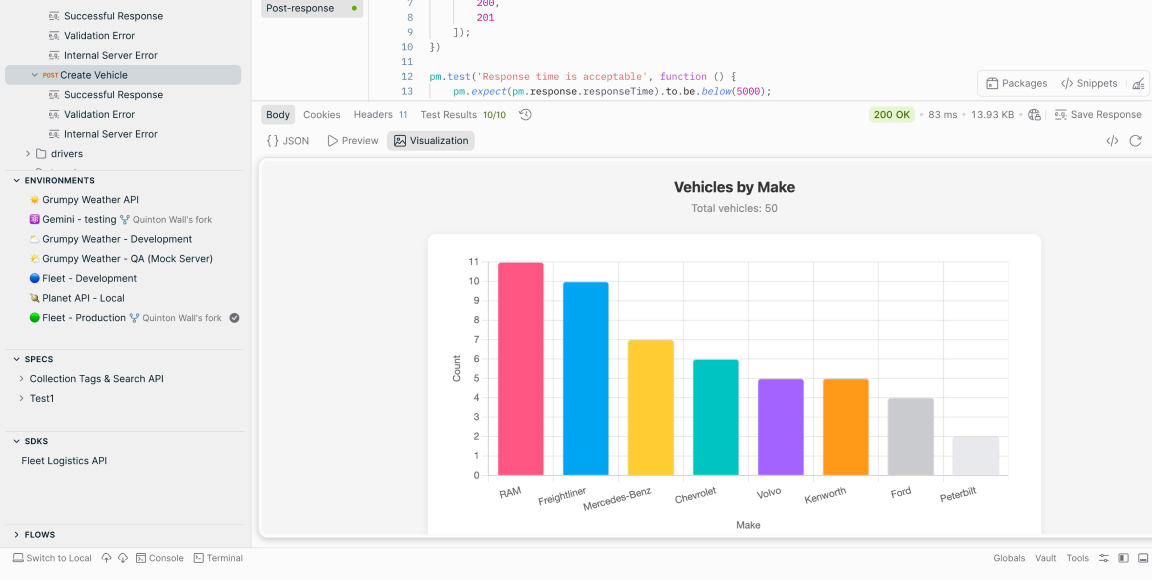Click the yellow Mercedes-Benz bar in the chart
The width and height of the screenshot is (1152, 580).
point(651,408)
